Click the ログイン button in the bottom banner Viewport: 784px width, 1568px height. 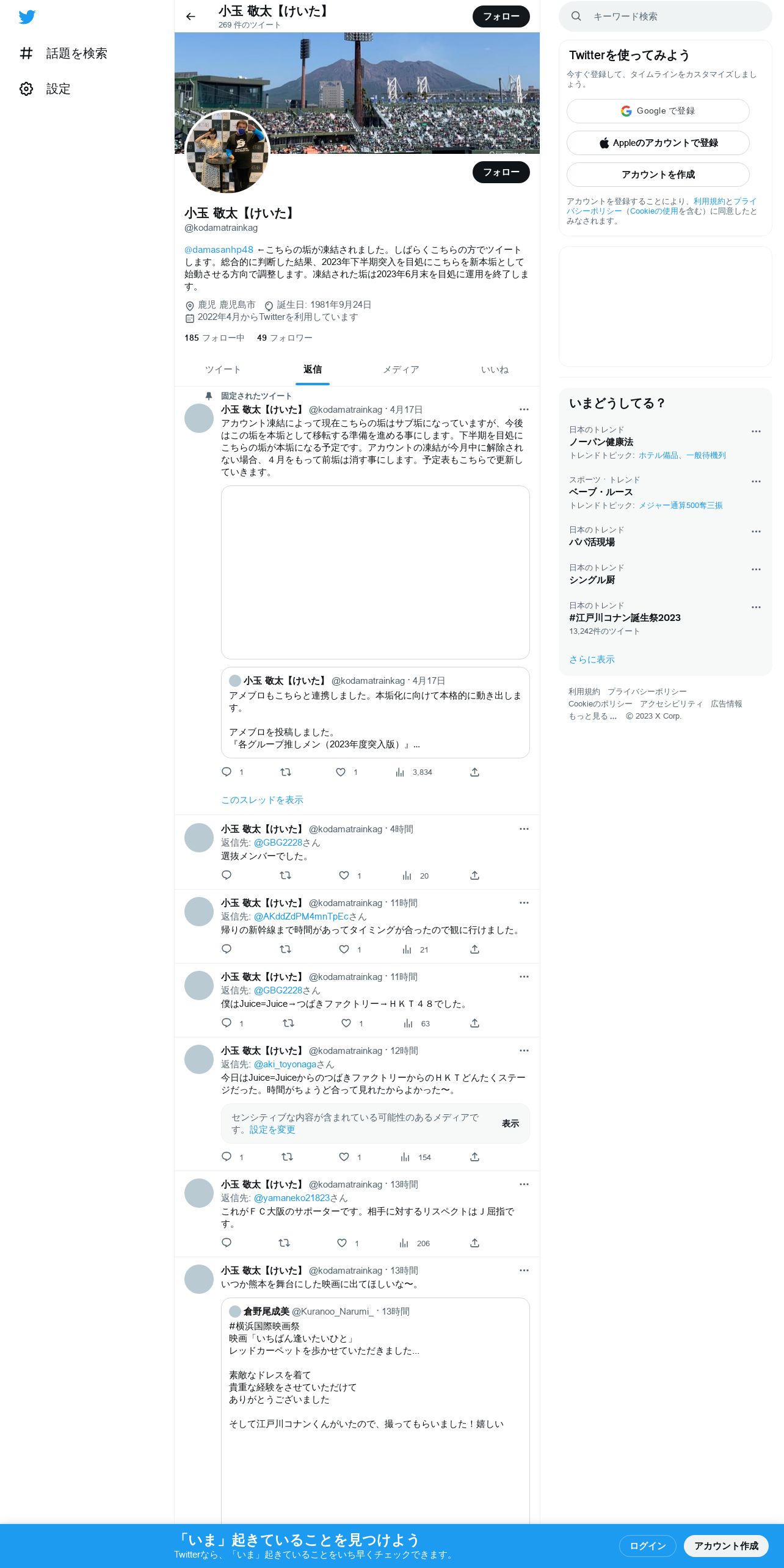point(648,1546)
